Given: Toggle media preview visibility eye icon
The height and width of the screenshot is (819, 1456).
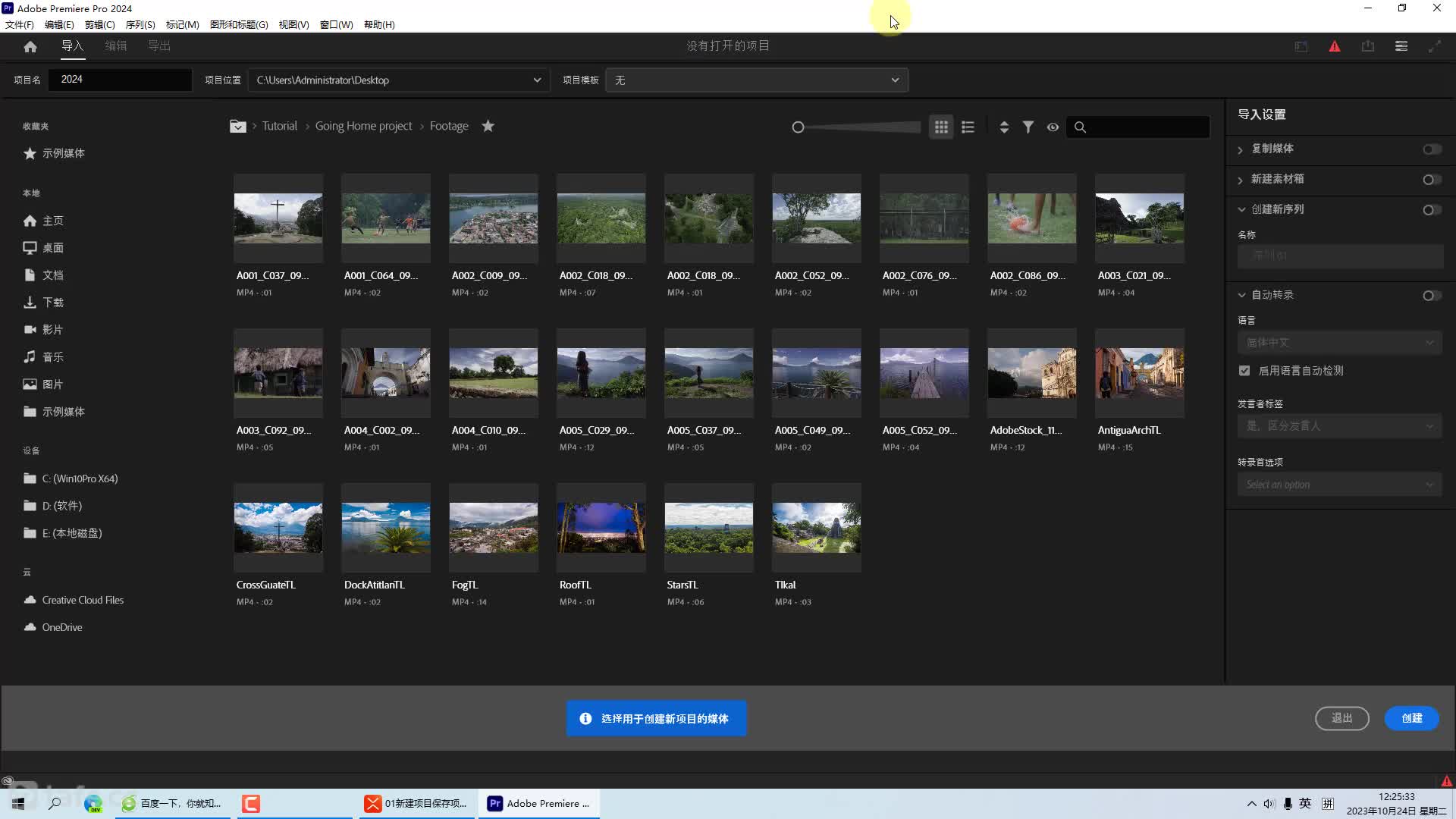Looking at the screenshot, I should (x=1053, y=127).
